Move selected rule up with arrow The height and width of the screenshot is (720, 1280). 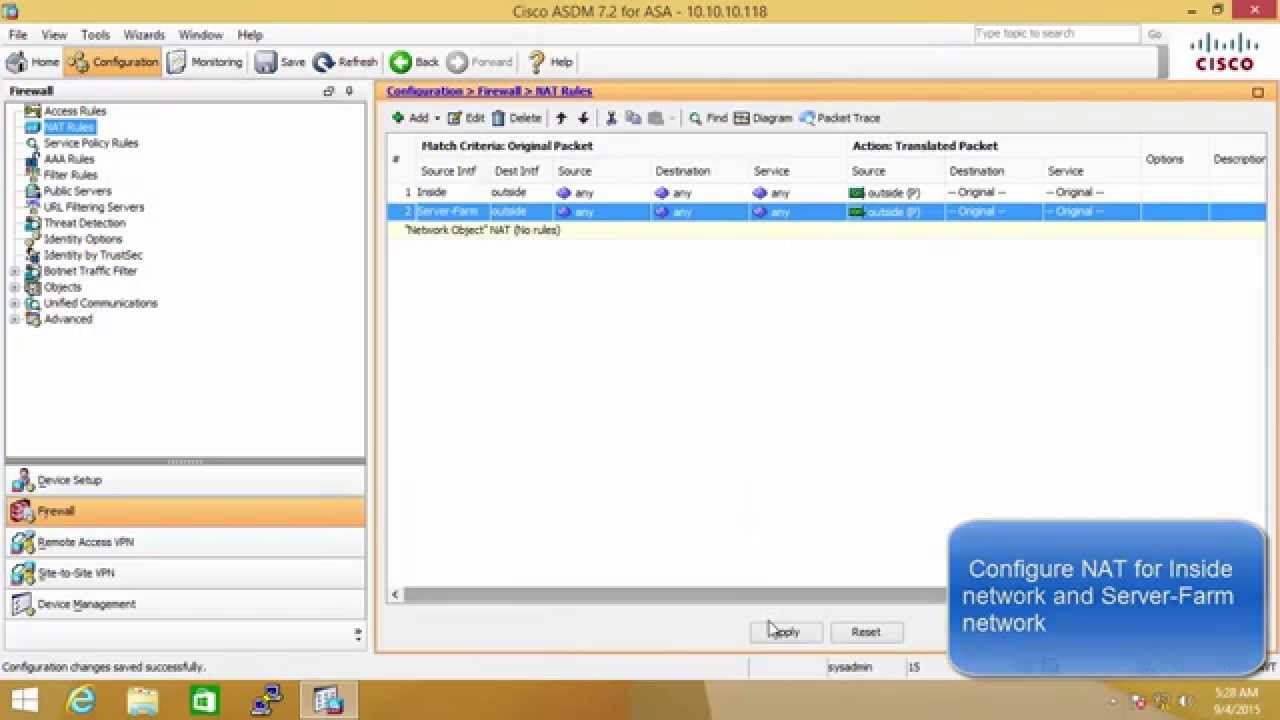(x=561, y=118)
